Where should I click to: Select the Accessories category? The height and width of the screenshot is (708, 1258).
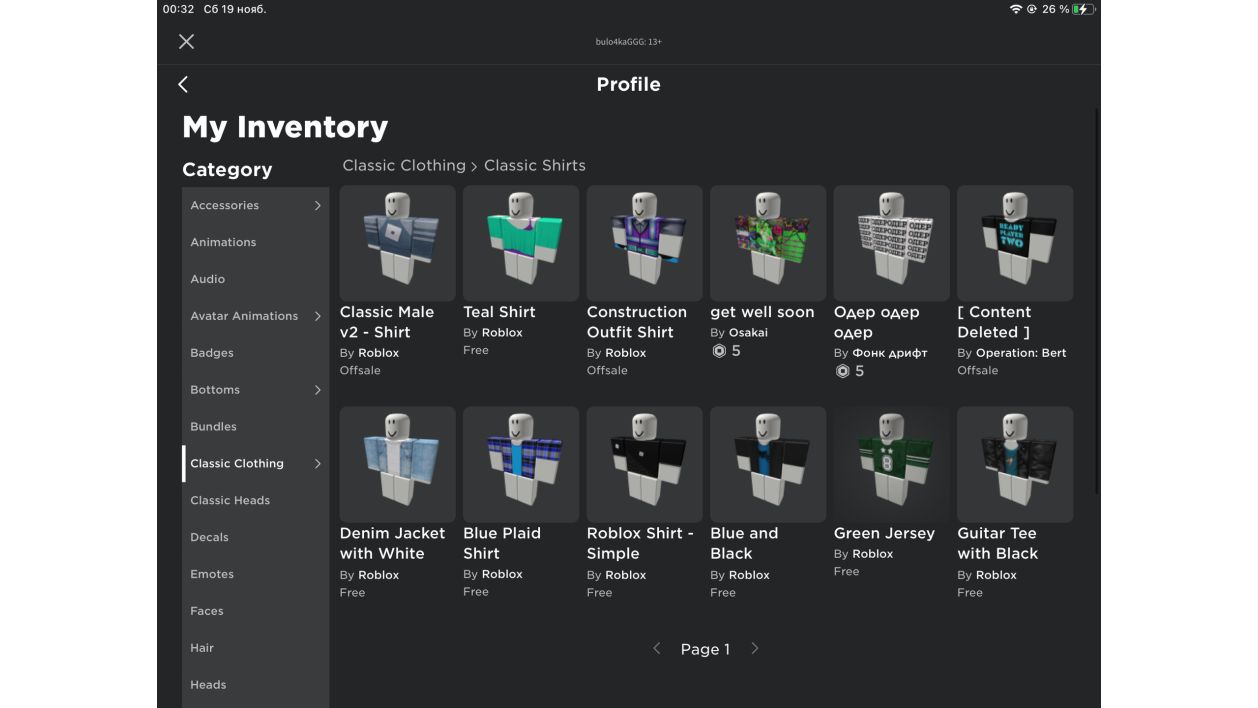coord(255,205)
